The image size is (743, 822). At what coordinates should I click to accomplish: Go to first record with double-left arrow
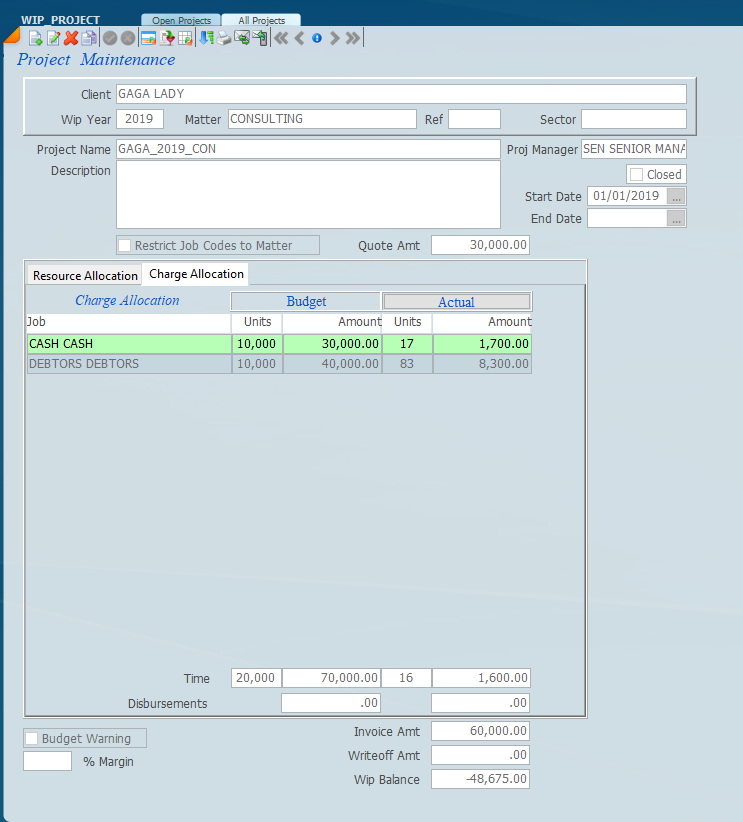click(x=281, y=38)
